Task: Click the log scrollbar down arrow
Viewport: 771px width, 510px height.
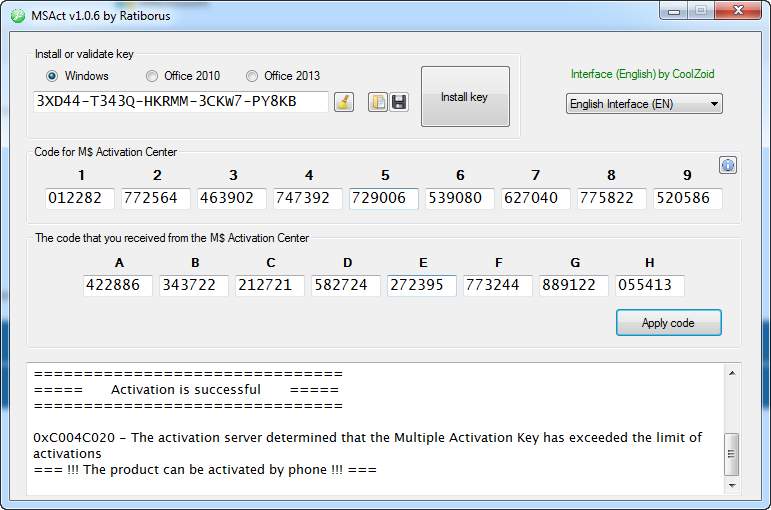Action: coord(732,485)
